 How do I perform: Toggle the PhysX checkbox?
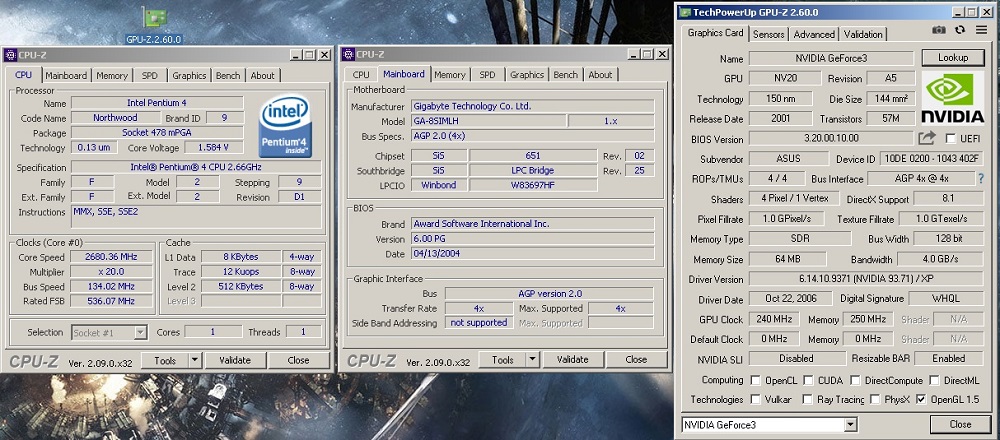[874, 400]
